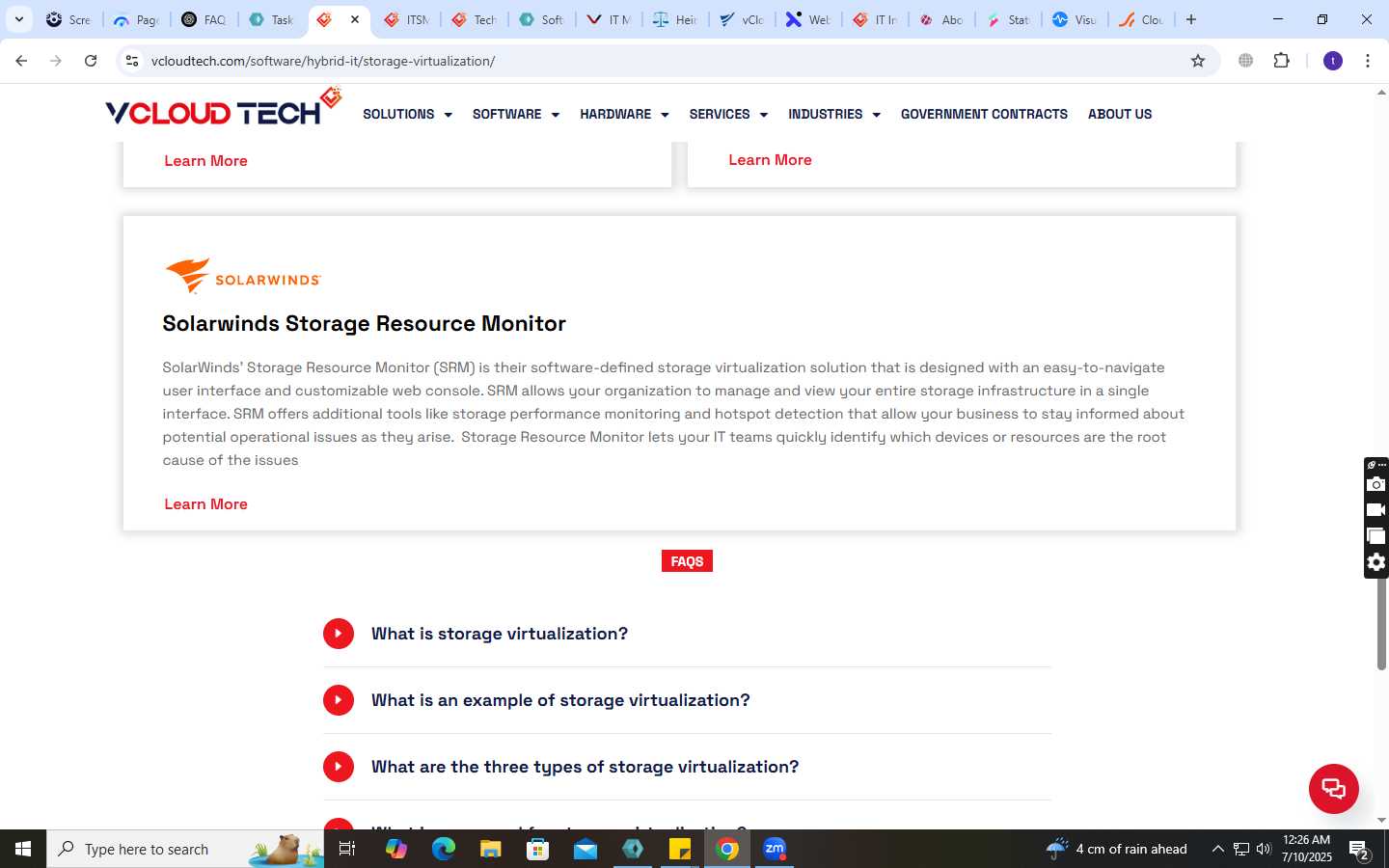Viewport: 1389px width, 868px height.
Task: Switch to the Clou browser tab
Action: tap(1142, 19)
